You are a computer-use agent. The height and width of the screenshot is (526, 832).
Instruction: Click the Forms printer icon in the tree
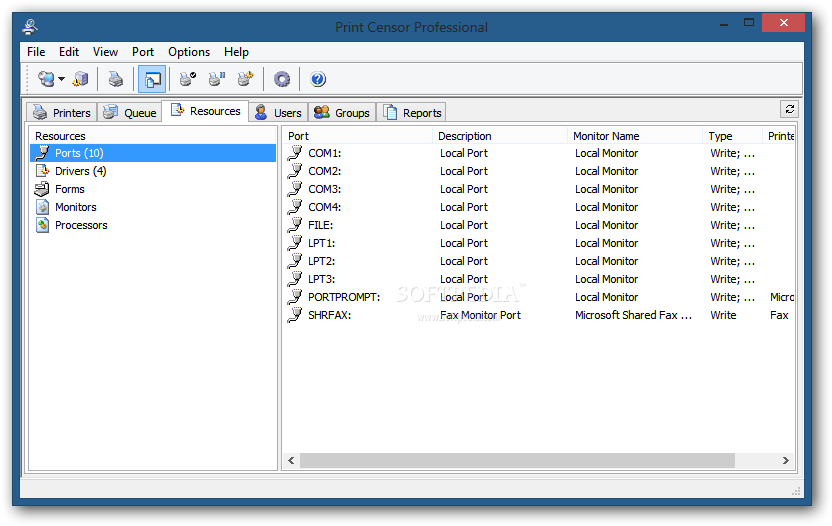click(42, 189)
